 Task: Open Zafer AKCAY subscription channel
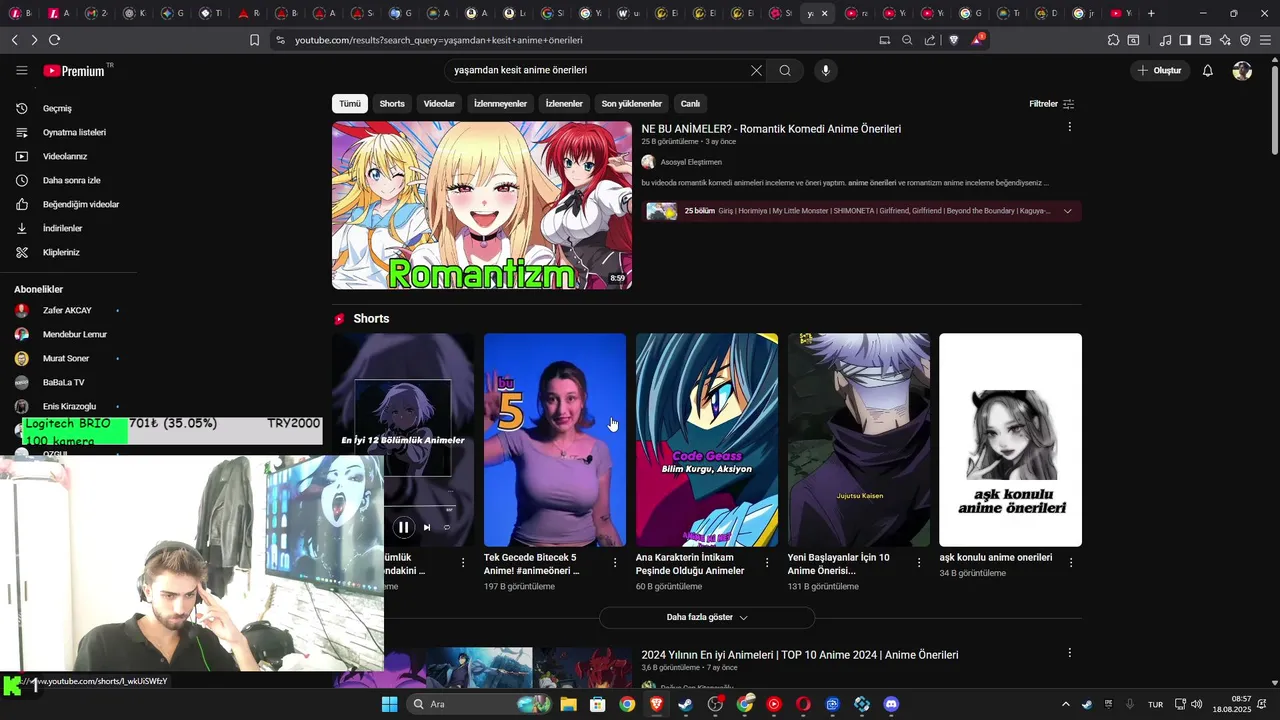pyautogui.click(x=68, y=310)
